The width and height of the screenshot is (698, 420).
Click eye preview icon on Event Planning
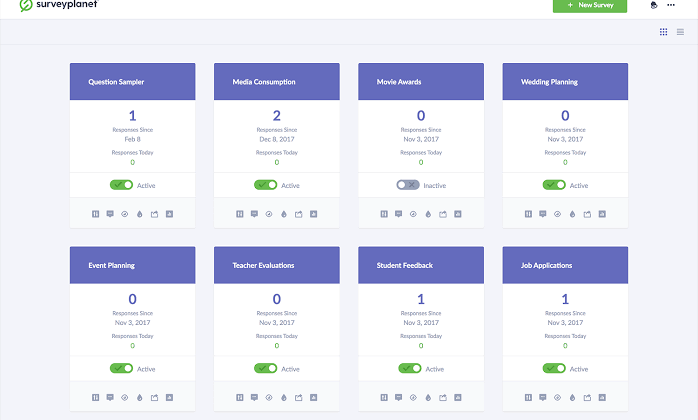pos(125,398)
